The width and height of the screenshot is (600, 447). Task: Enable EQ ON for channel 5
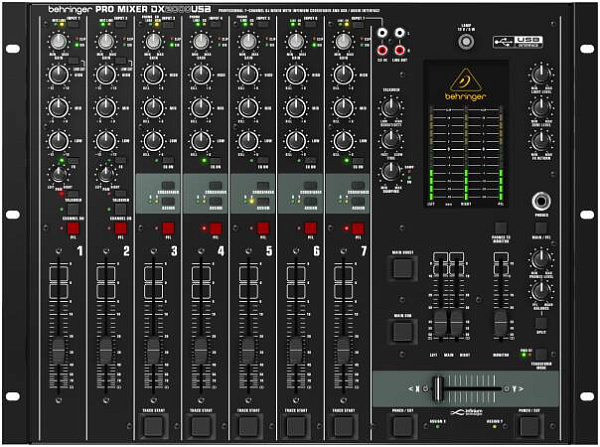pyautogui.click(x=263, y=161)
